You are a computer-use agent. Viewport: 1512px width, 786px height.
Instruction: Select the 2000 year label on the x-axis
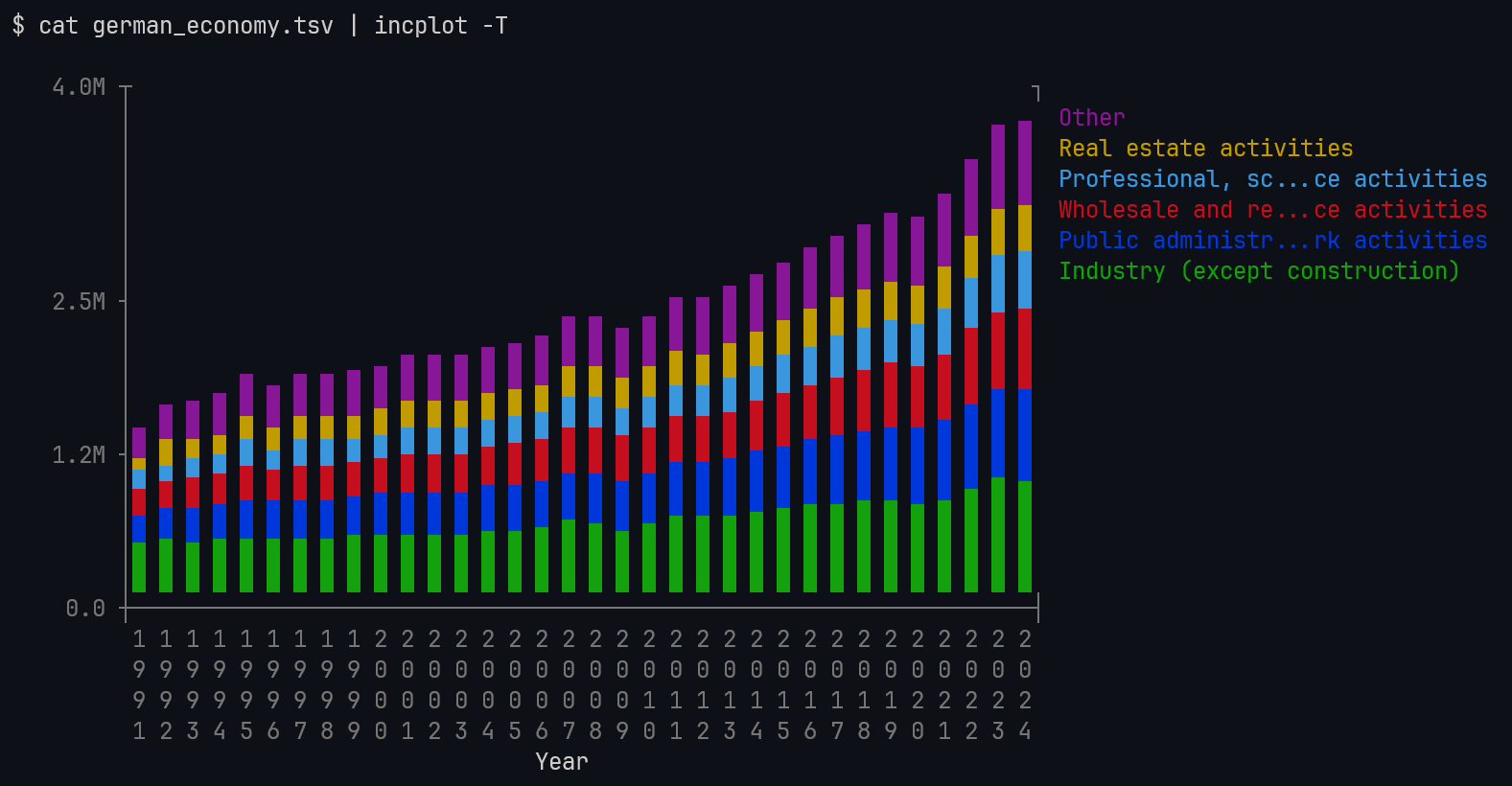pos(381,685)
